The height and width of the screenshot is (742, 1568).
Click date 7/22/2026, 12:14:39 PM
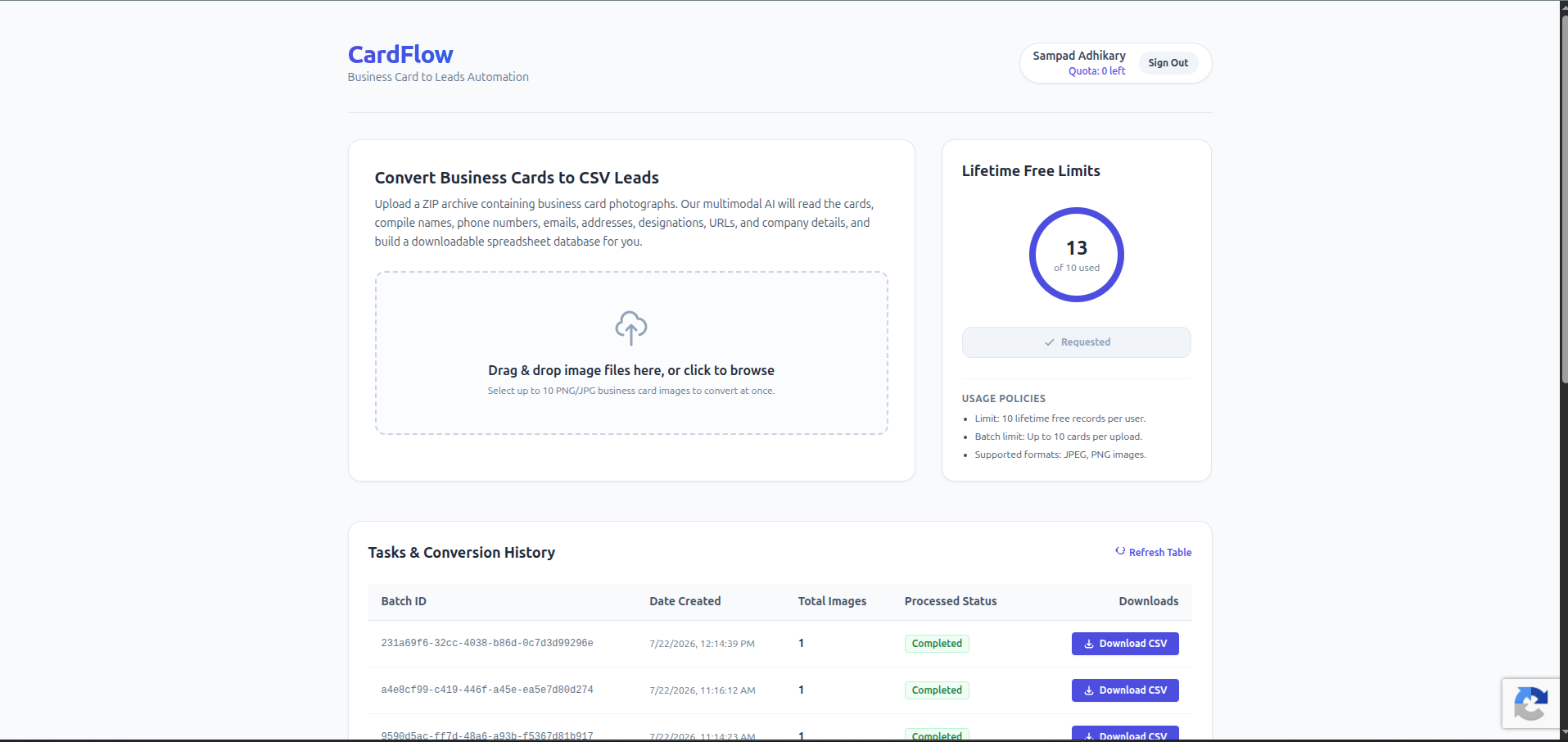tap(702, 644)
